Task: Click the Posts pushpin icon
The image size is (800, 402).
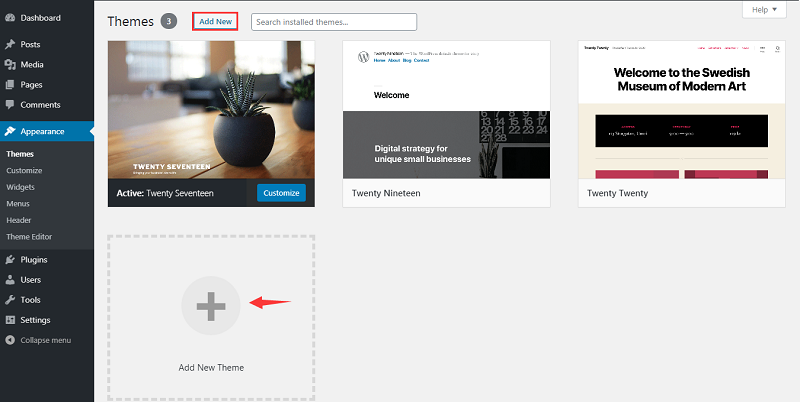Action: click(10, 44)
